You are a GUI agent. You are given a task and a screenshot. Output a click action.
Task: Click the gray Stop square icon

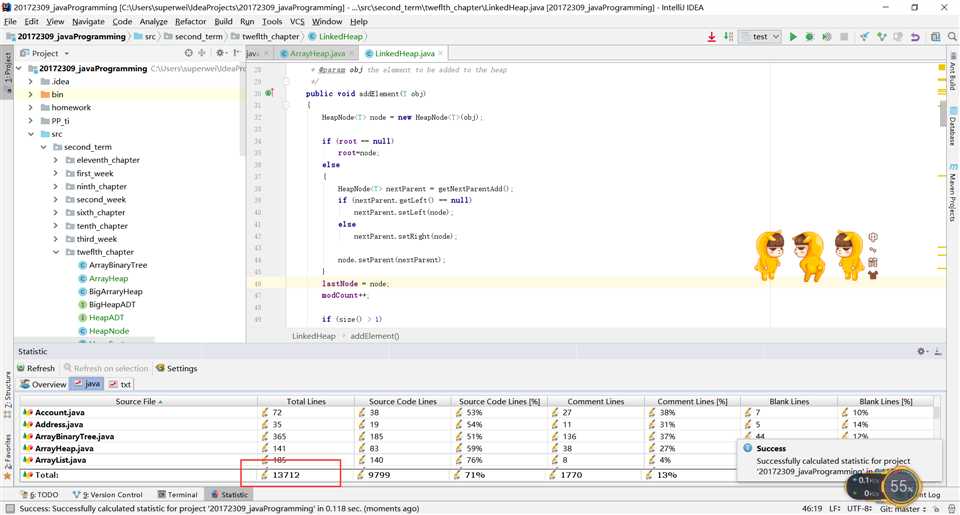click(x=844, y=37)
